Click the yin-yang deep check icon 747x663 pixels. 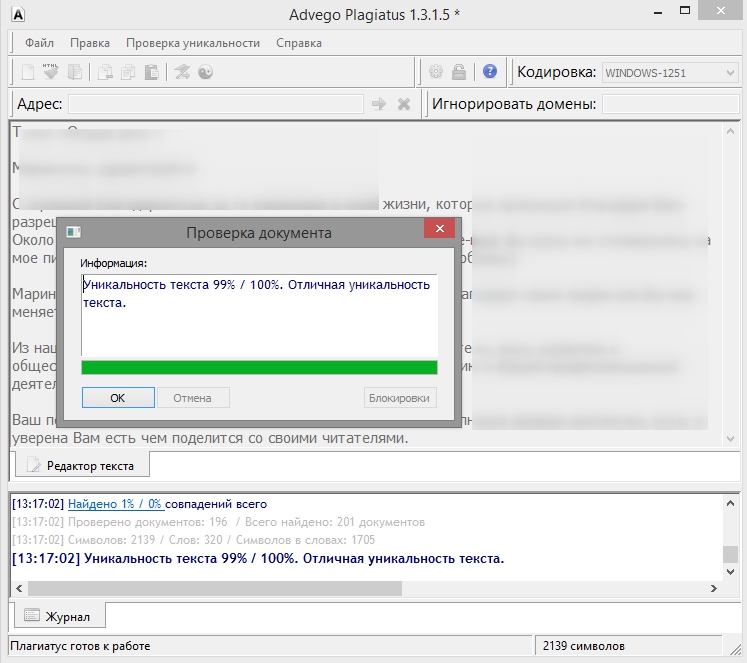205,72
